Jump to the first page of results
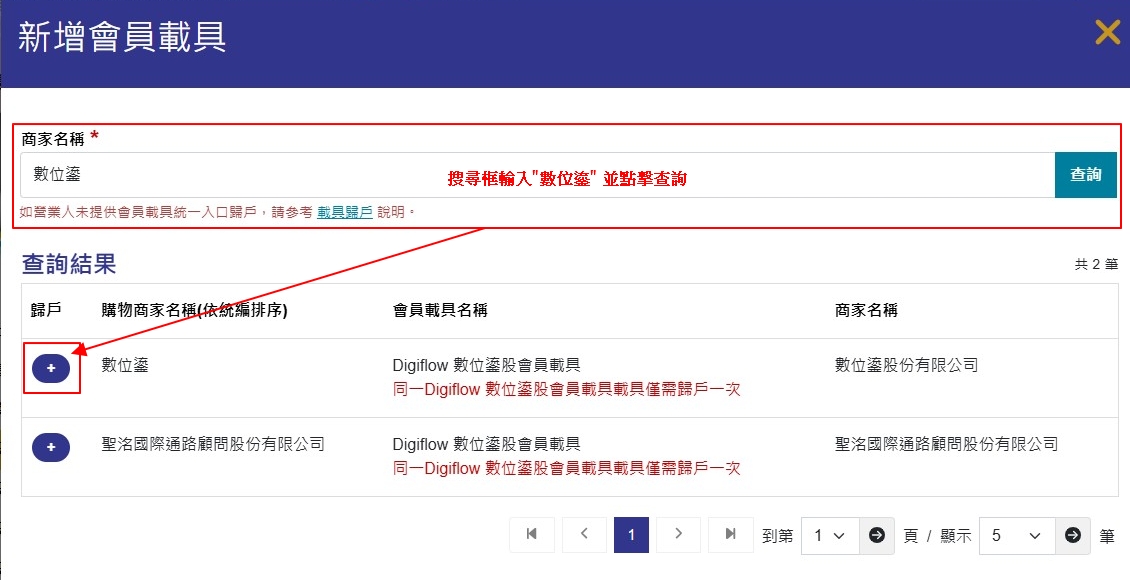1130x580 pixels. (532, 535)
